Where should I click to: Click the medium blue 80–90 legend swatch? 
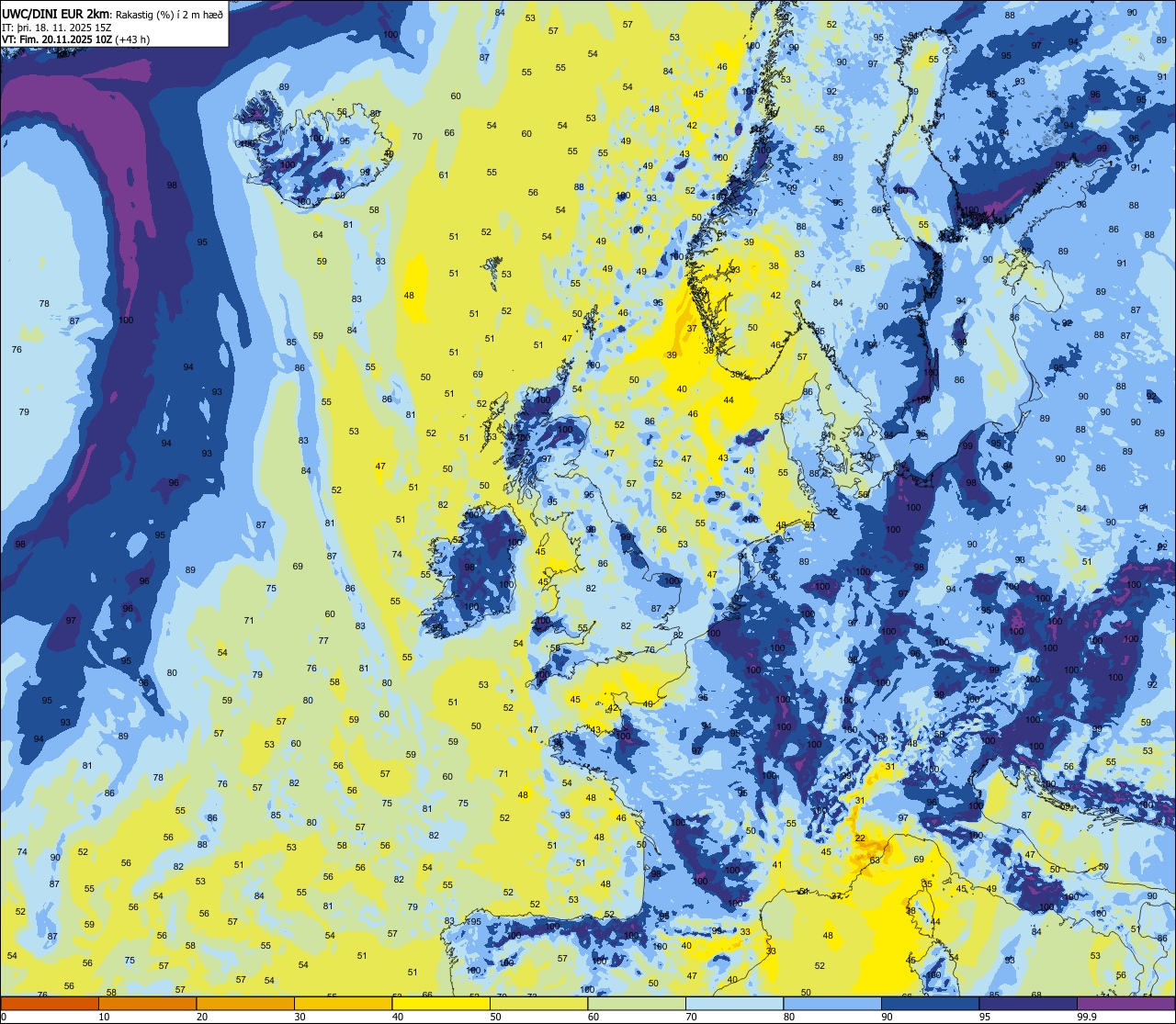click(832, 1003)
